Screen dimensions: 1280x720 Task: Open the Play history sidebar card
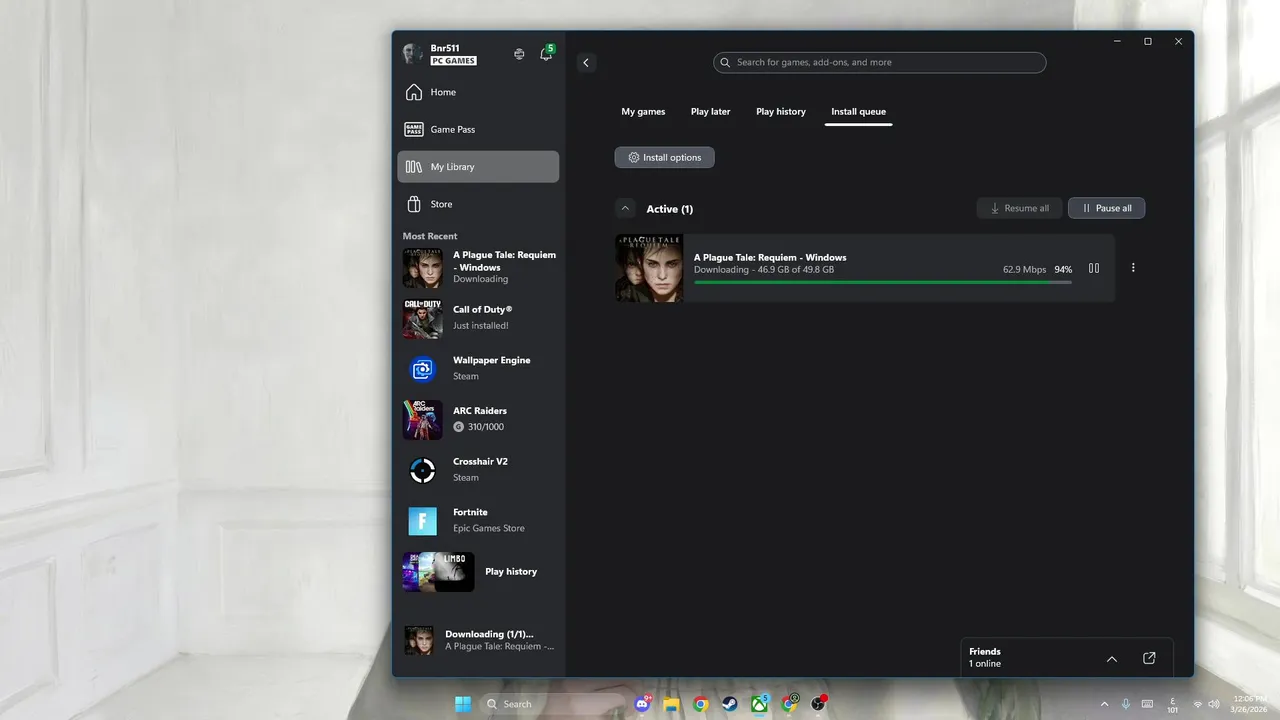pos(480,572)
